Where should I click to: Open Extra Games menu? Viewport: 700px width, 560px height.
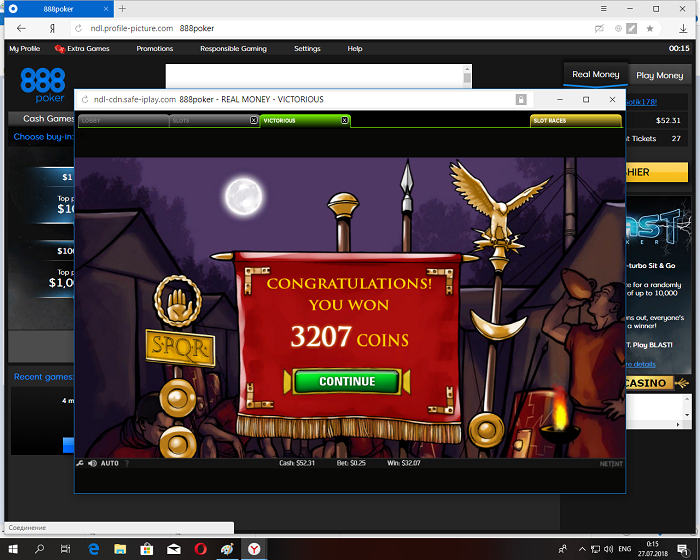pyautogui.click(x=82, y=49)
